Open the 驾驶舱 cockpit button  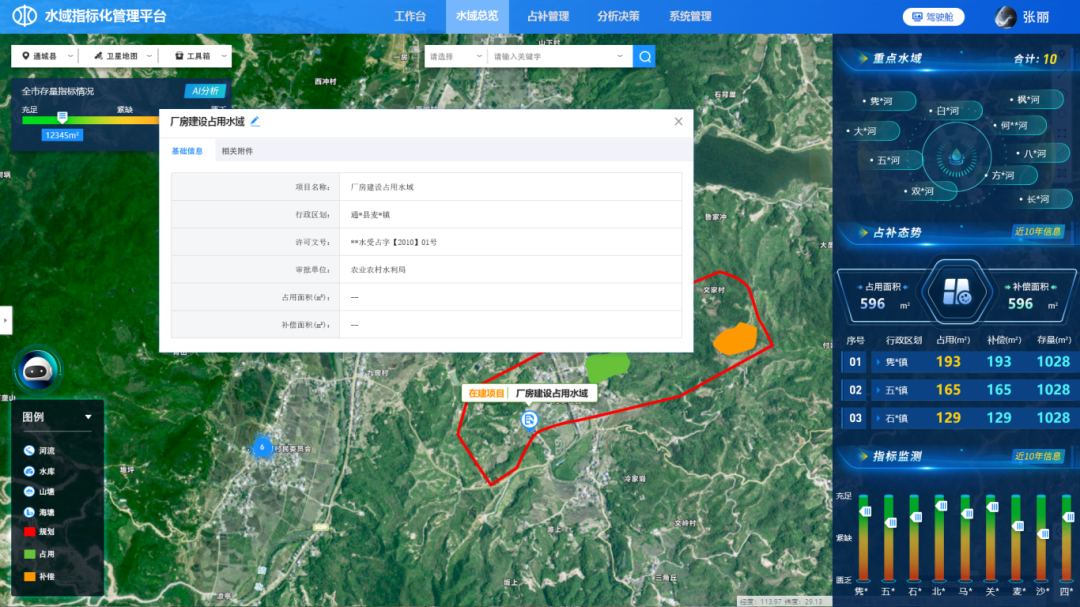click(x=933, y=17)
